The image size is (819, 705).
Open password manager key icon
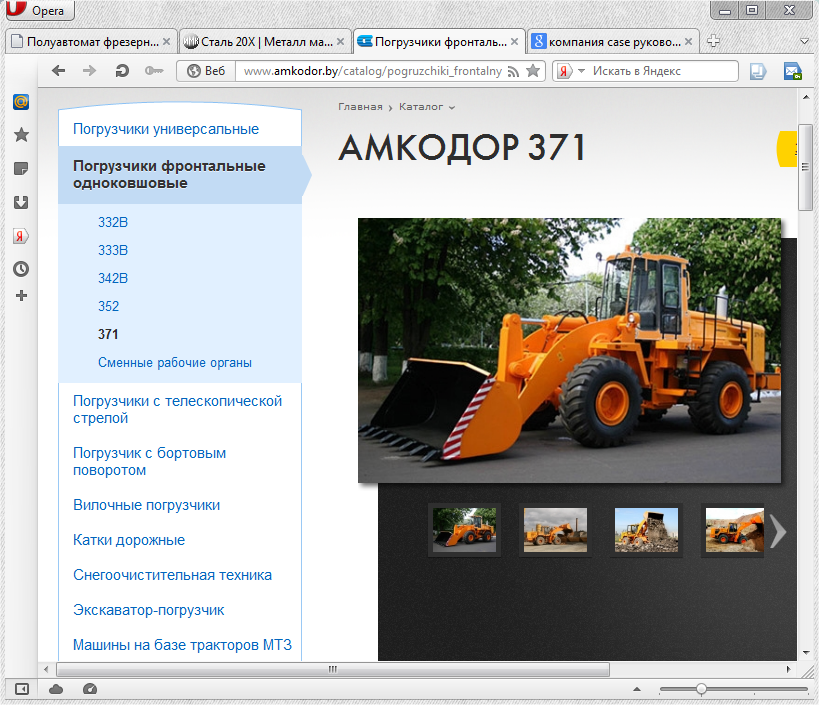pyautogui.click(x=154, y=70)
